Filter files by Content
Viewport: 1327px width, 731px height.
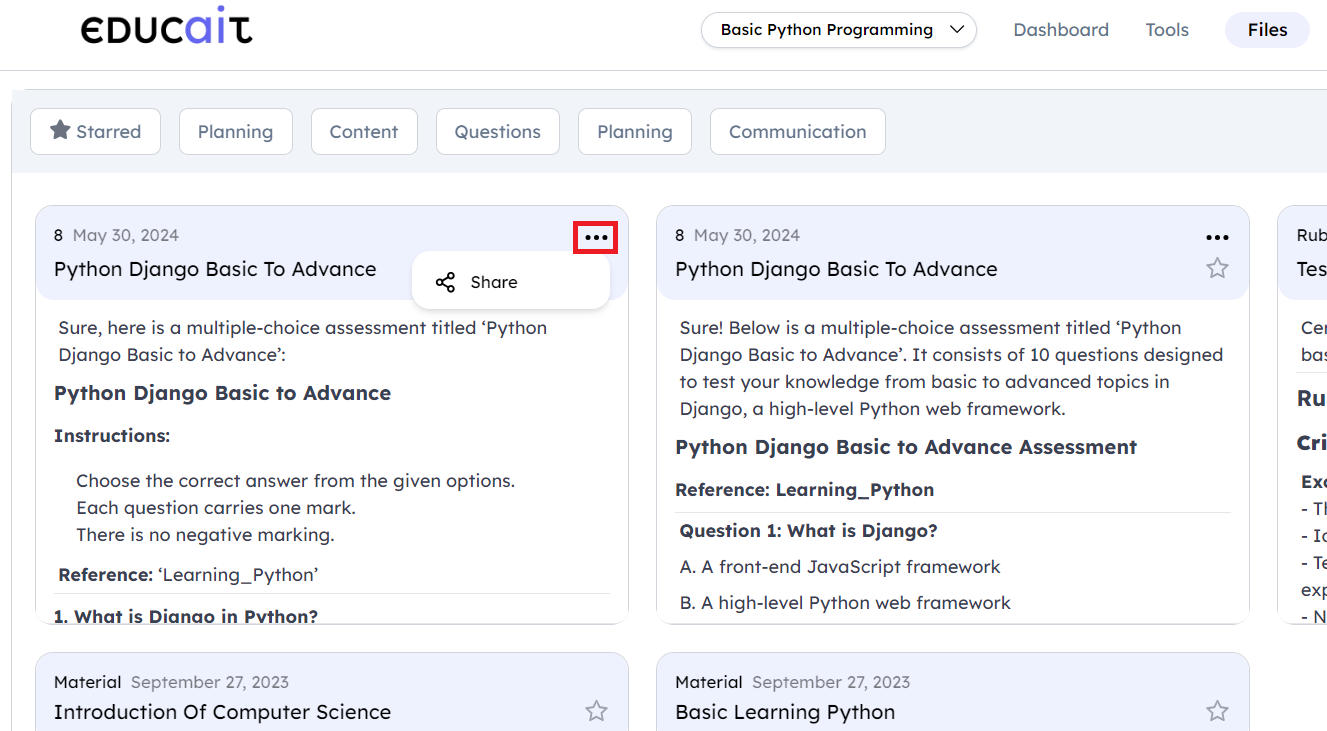[x=364, y=132]
